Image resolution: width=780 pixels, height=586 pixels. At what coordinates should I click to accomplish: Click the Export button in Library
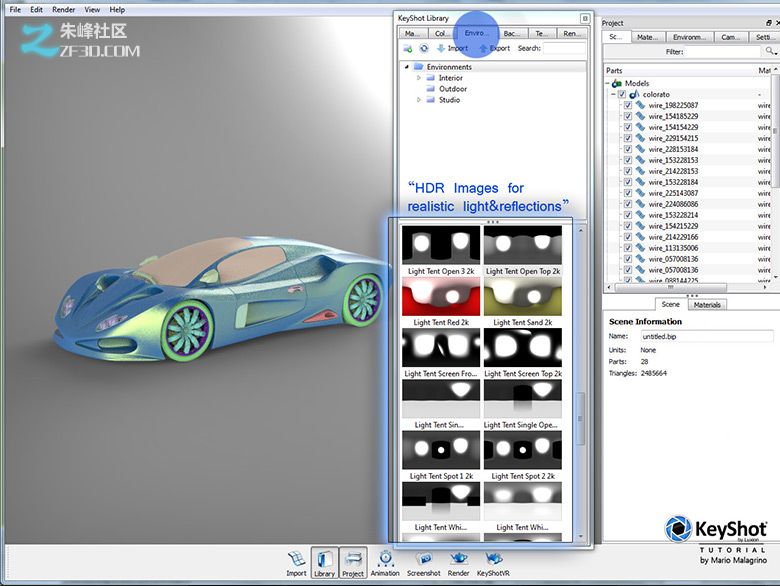494,48
